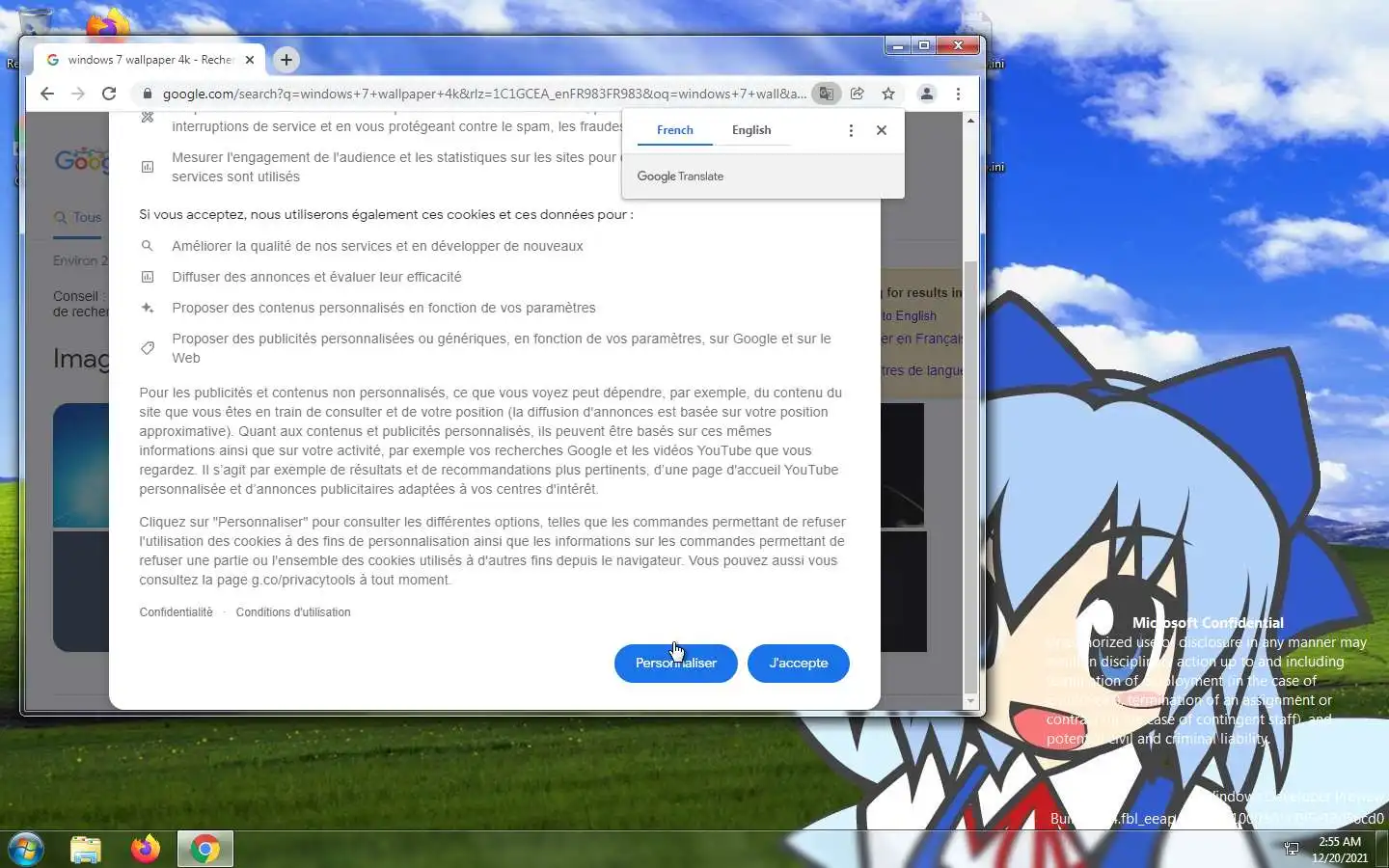Screen dimensions: 1389x868
Task: Click the Chrome taskbar icon
Action: [x=204, y=849]
